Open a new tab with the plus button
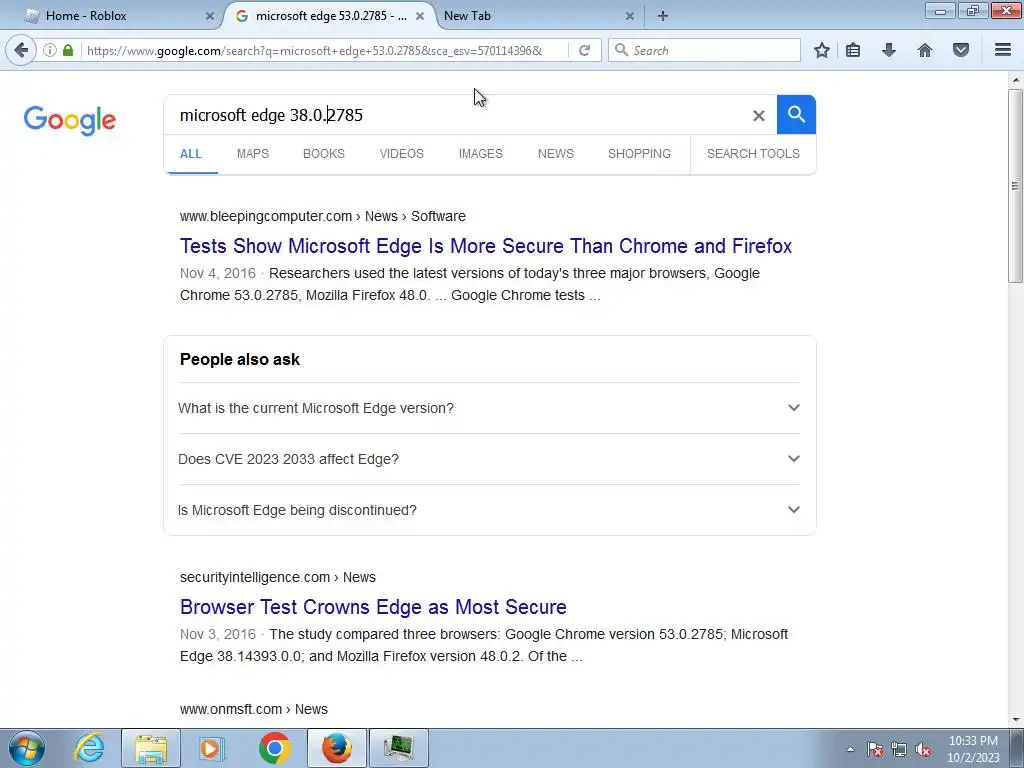Image resolution: width=1024 pixels, height=768 pixels. coord(663,16)
